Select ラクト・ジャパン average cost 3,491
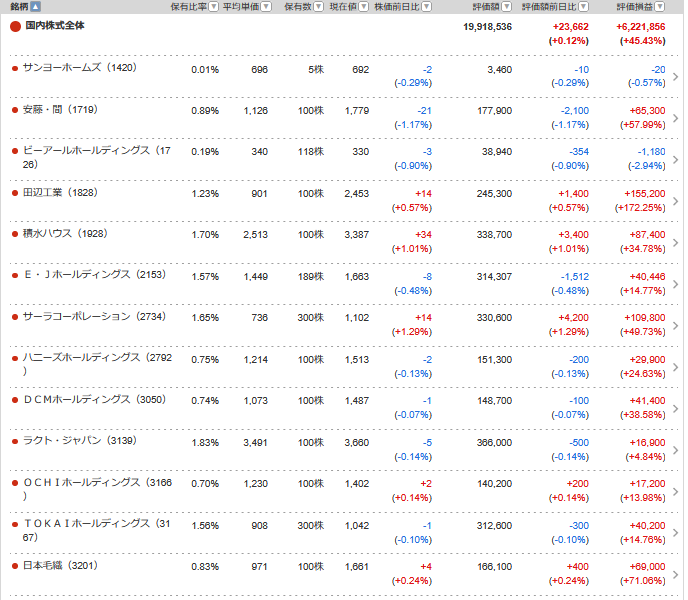The height and width of the screenshot is (600, 688). click(x=255, y=442)
